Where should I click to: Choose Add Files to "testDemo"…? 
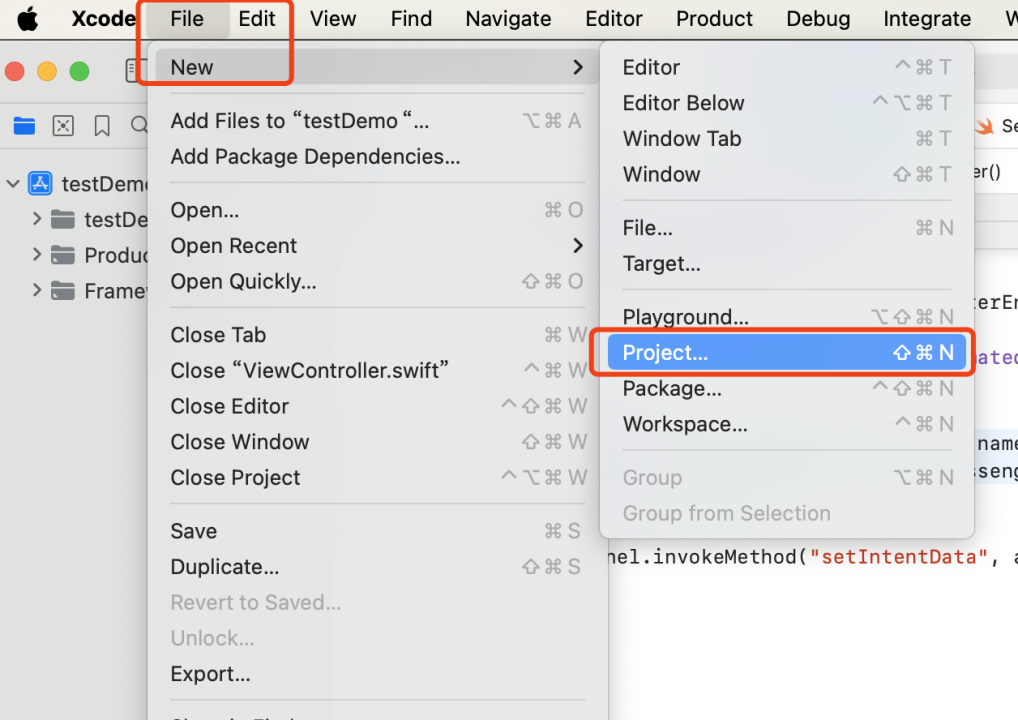[x=375, y=121]
